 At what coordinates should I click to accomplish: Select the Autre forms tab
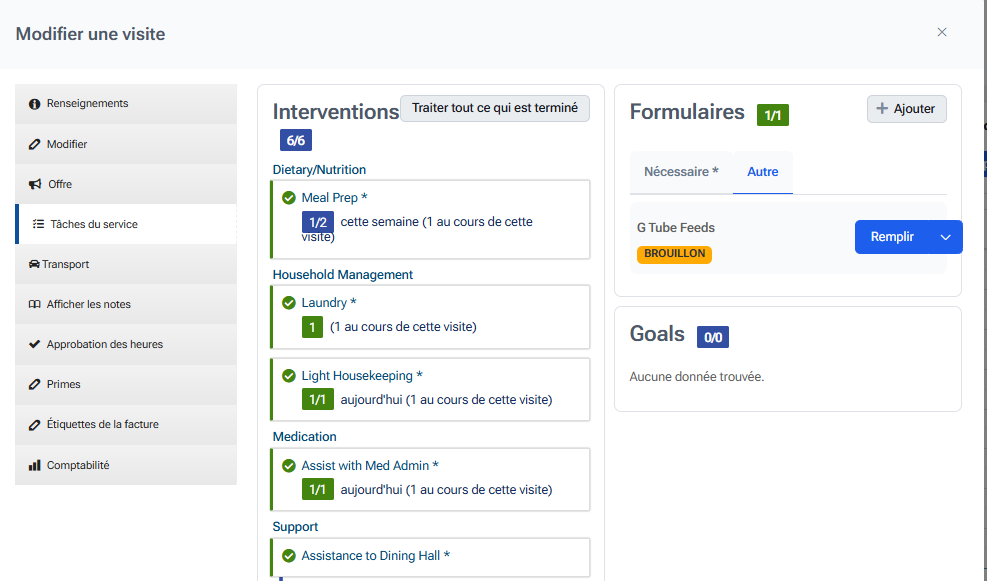pos(762,172)
